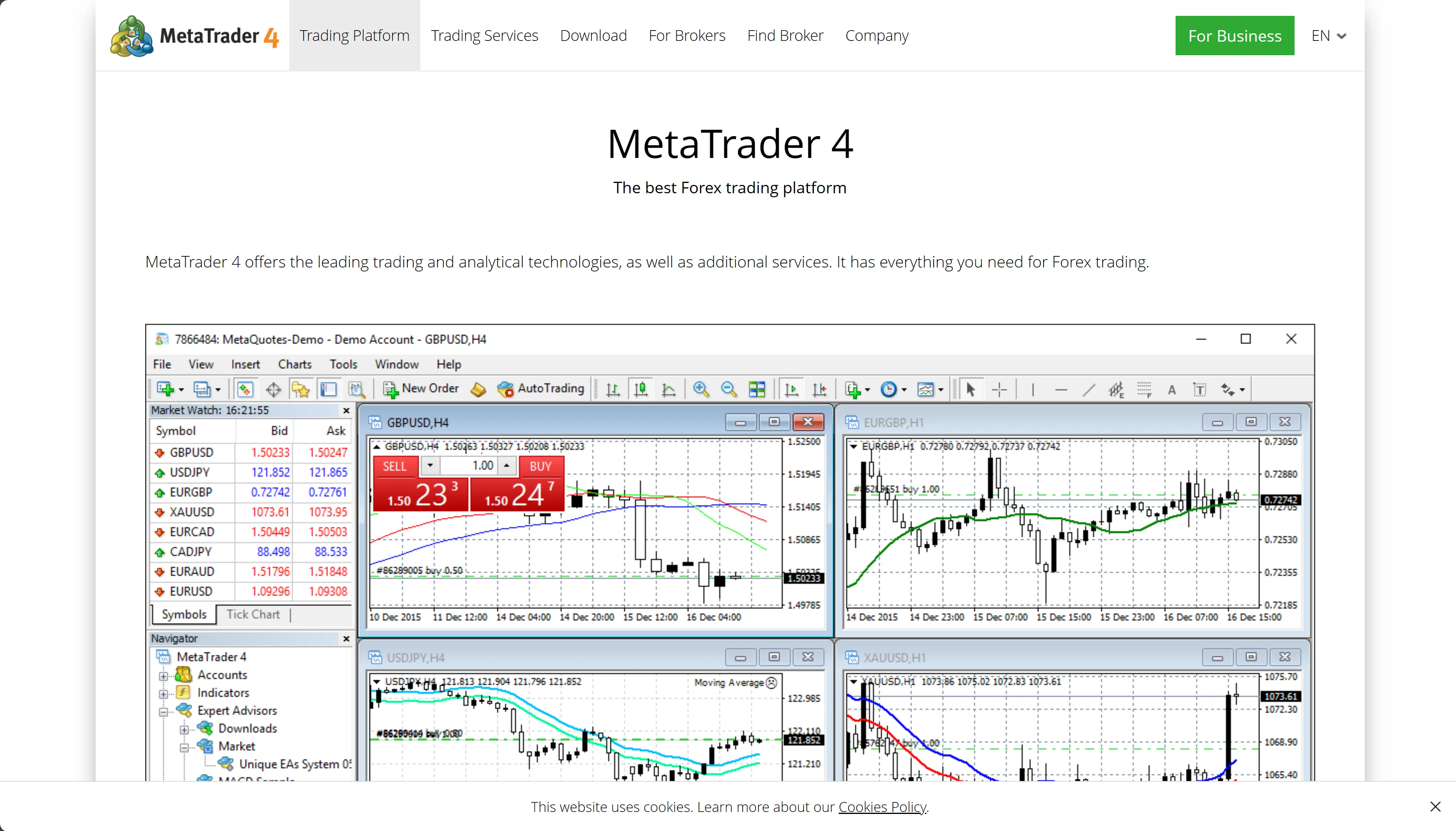Open the Charts menu
1456x831 pixels.
[x=295, y=364]
